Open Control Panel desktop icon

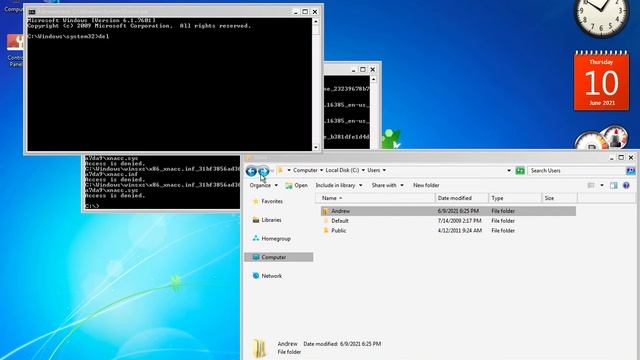[16, 51]
